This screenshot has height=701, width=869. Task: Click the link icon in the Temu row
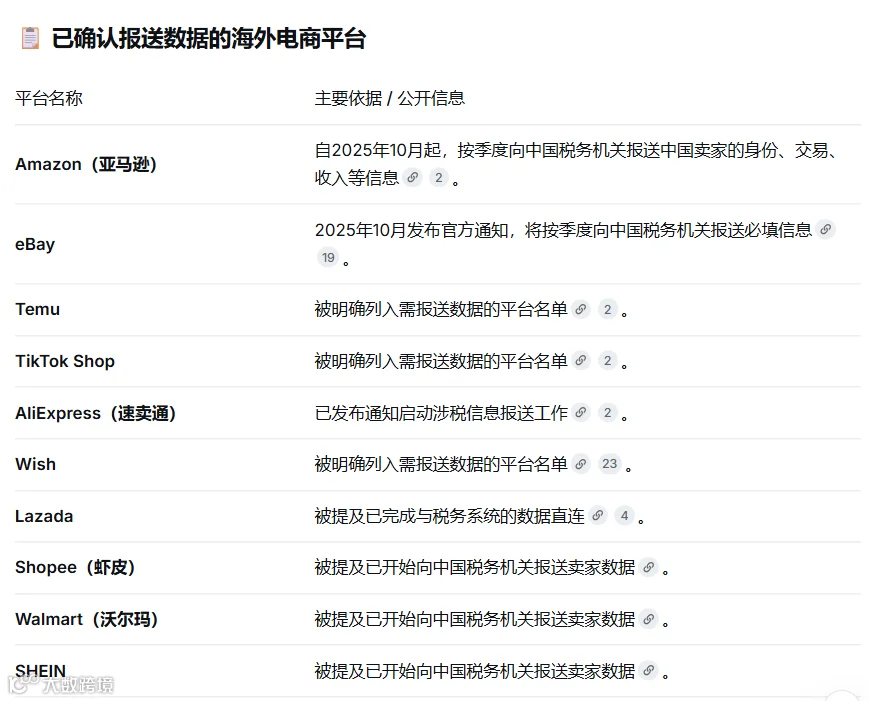click(581, 309)
